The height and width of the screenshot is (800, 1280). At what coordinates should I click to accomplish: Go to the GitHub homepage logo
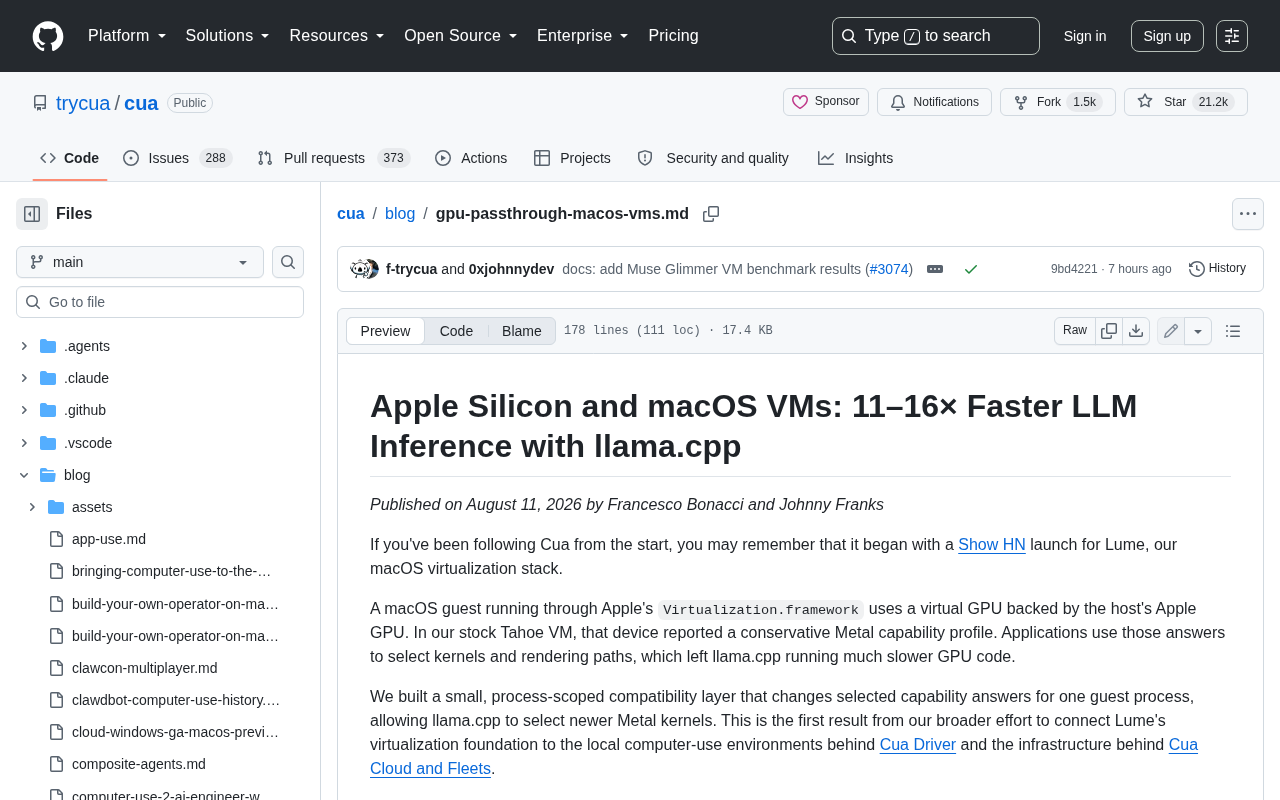[48, 36]
